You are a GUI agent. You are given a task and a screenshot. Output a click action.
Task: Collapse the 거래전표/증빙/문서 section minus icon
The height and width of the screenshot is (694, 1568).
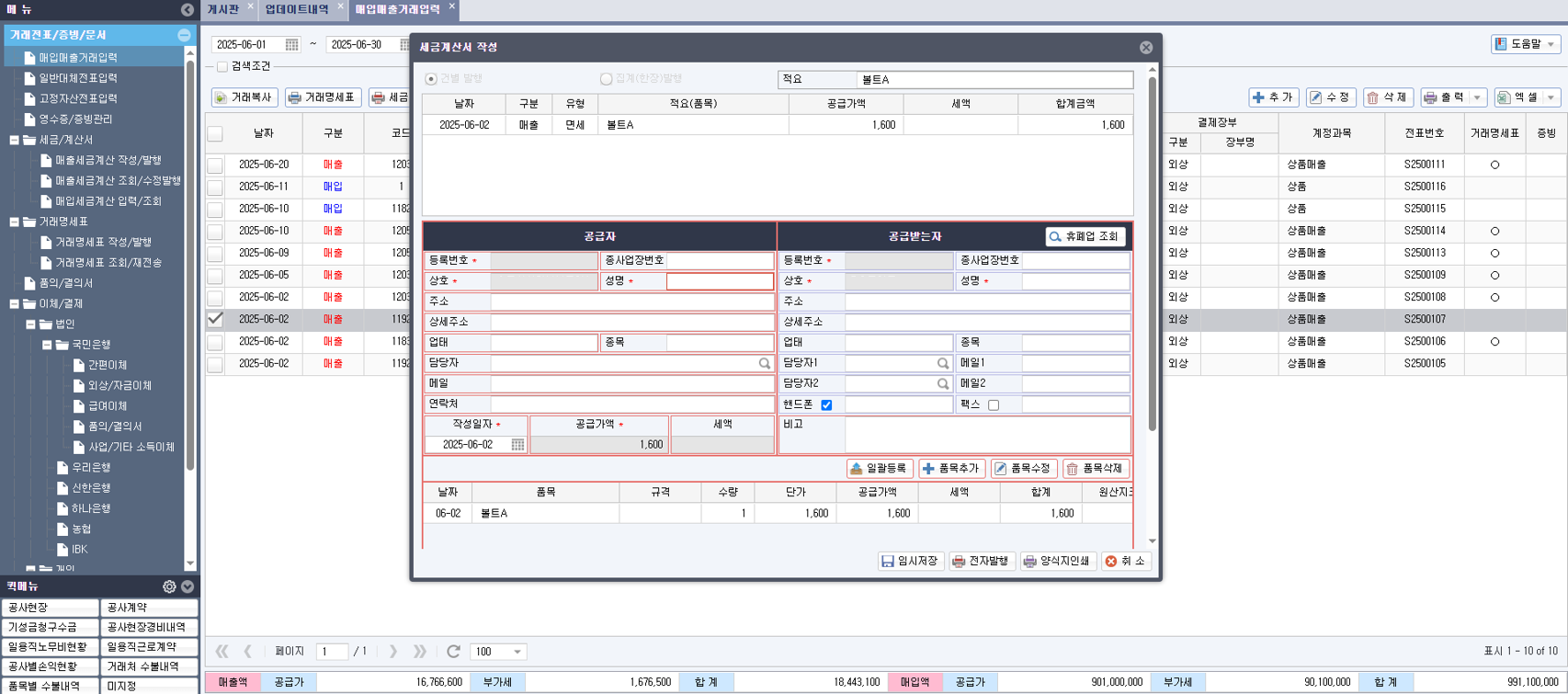coord(184,35)
